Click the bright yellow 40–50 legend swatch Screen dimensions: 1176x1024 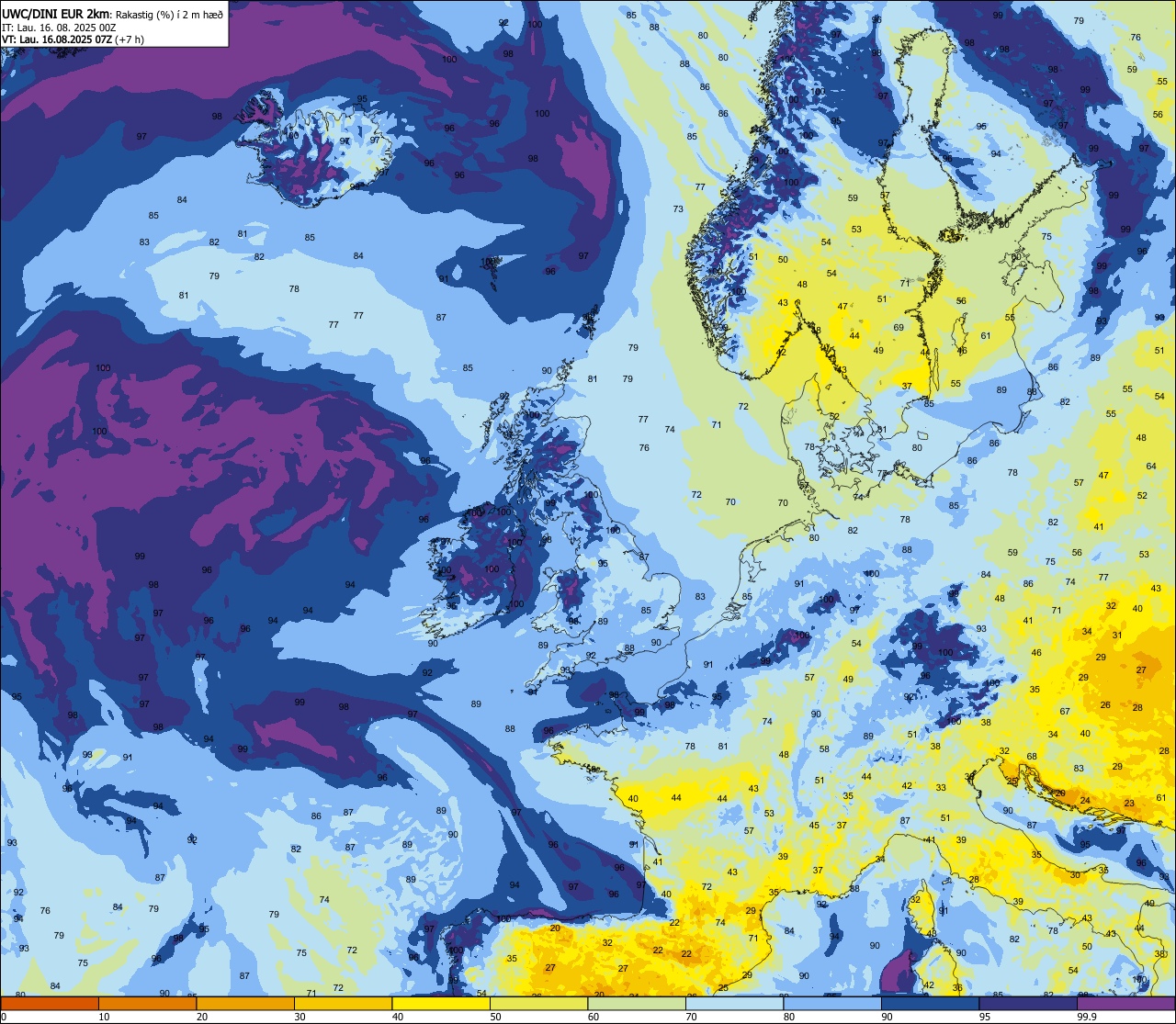point(441,1003)
